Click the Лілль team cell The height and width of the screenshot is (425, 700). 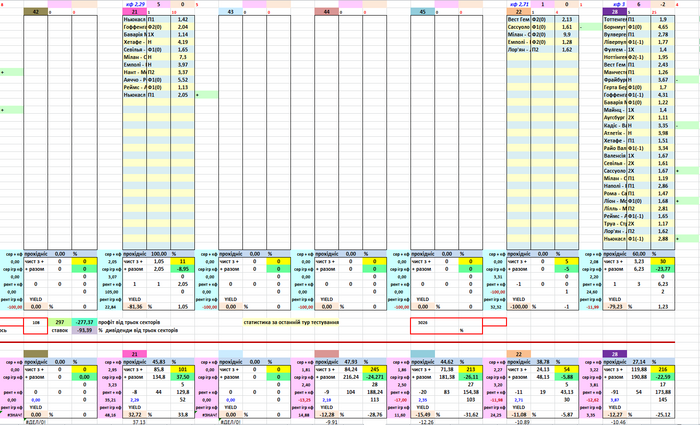[615, 208]
